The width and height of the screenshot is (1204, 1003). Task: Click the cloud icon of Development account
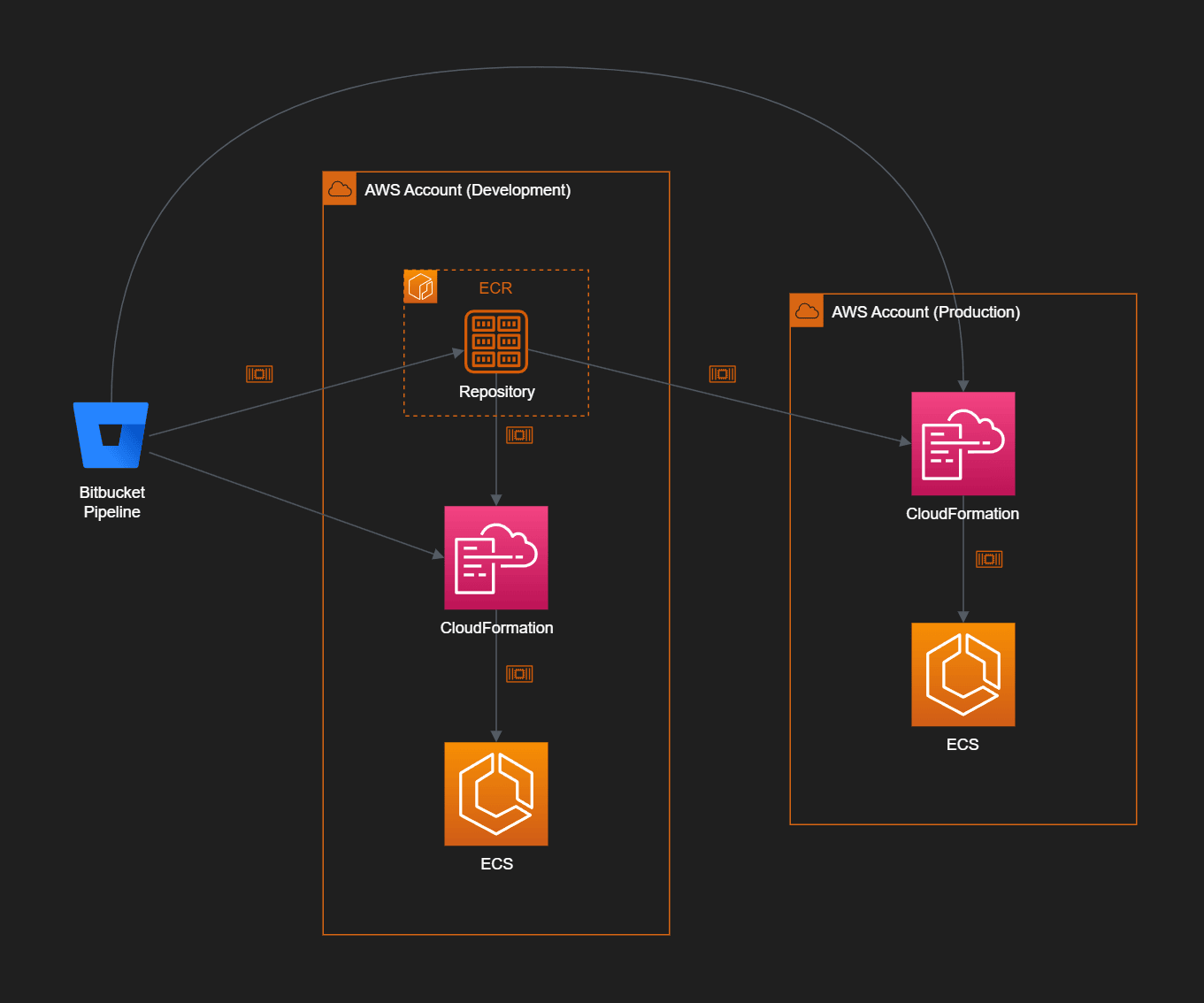point(340,188)
